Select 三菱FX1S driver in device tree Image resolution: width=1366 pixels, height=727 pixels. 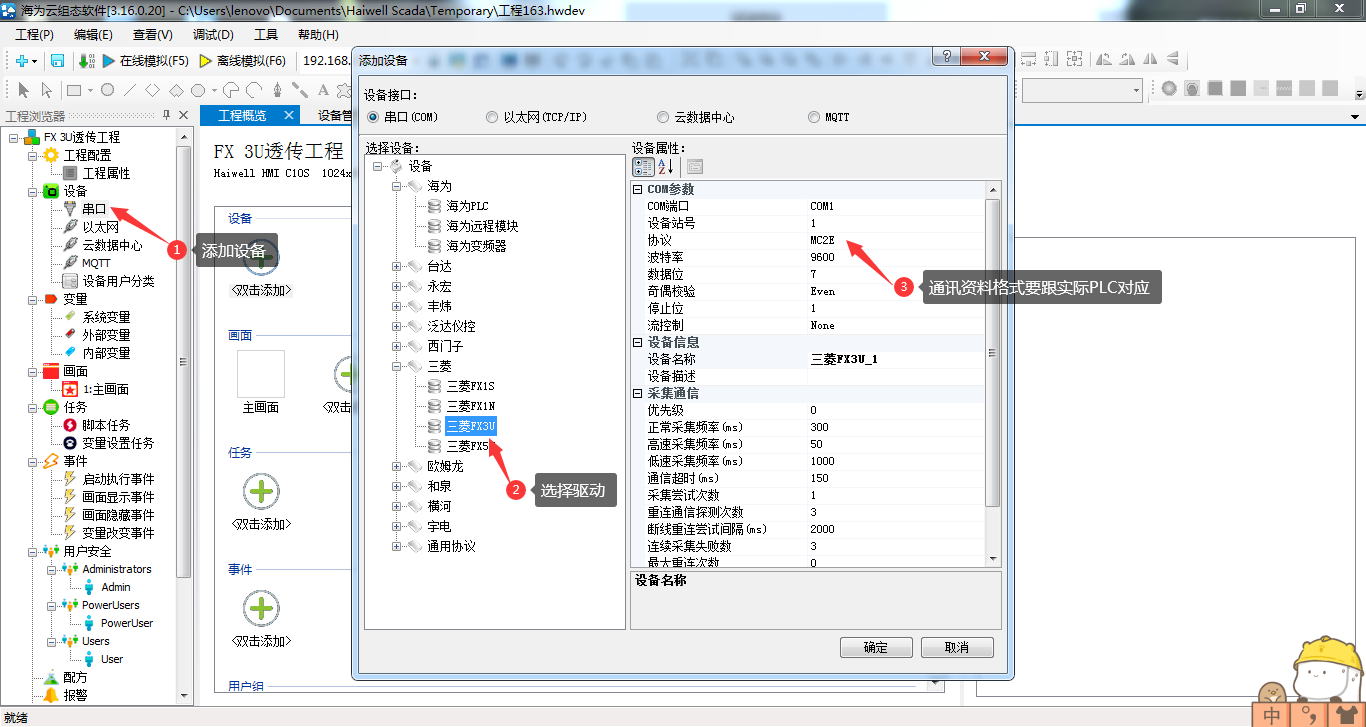click(x=470, y=386)
